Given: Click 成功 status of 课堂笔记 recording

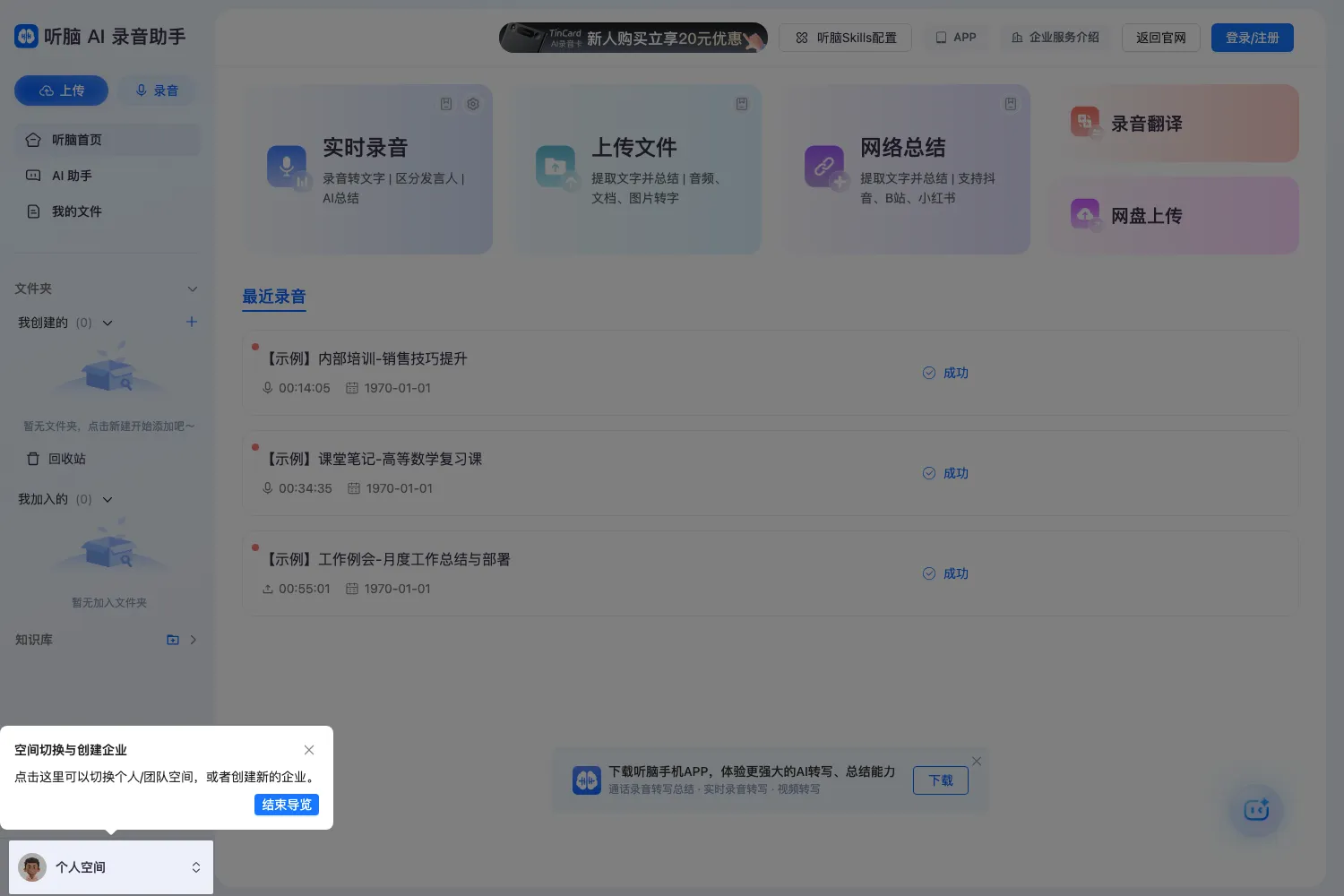Looking at the screenshot, I should 946,473.
